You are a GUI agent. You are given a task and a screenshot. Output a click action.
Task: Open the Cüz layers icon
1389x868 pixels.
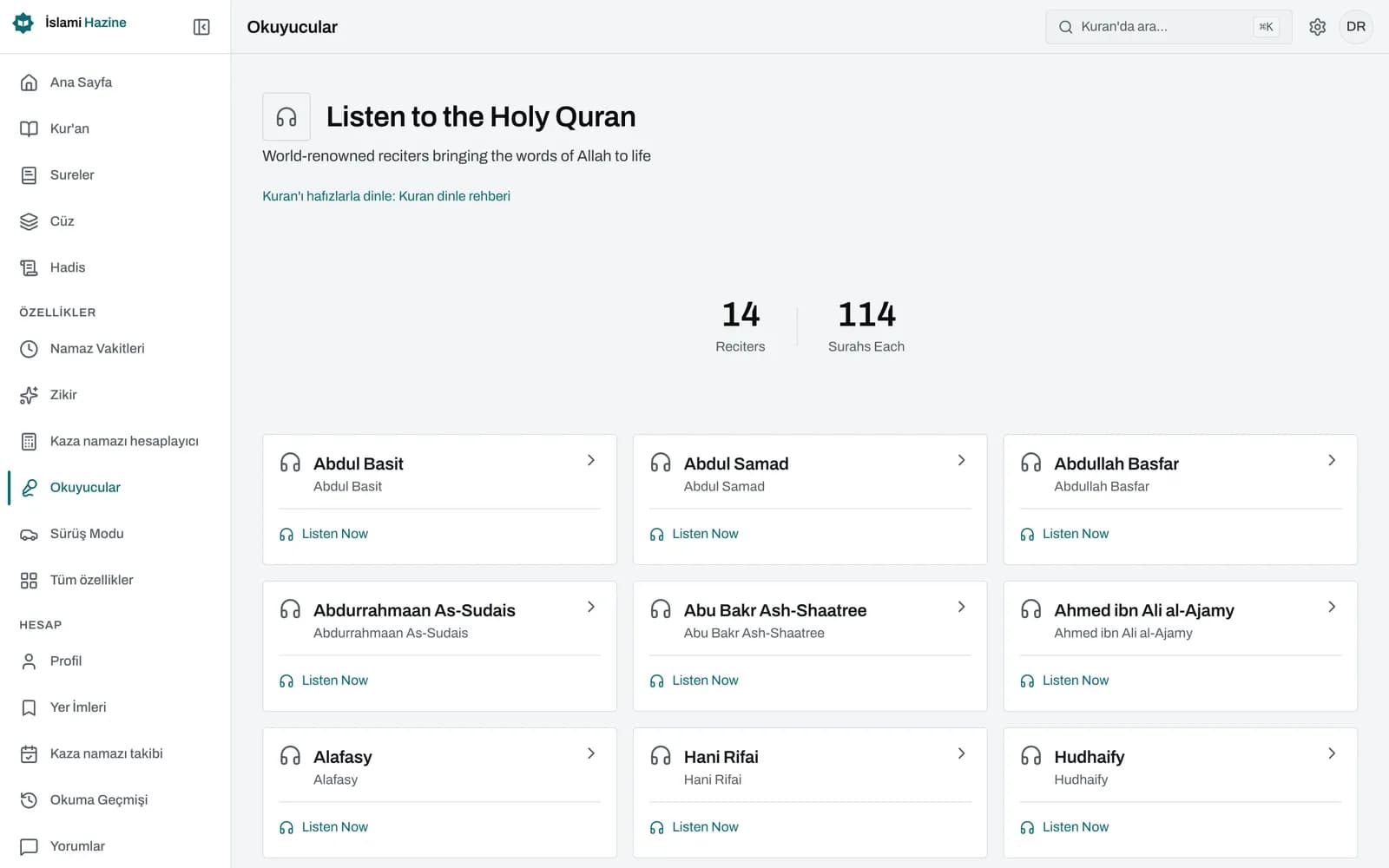29,221
